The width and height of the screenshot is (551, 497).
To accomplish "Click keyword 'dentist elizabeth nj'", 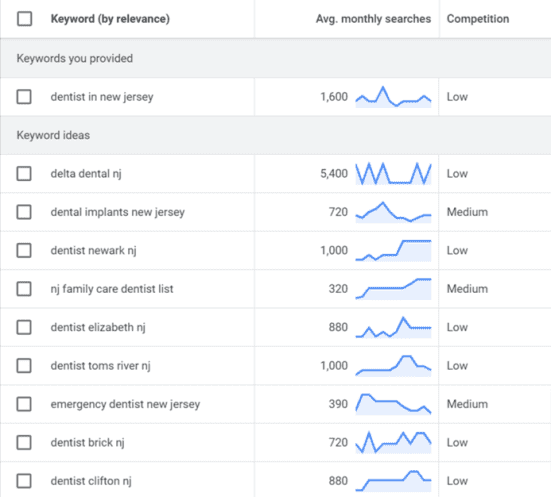I will click(x=98, y=327).
